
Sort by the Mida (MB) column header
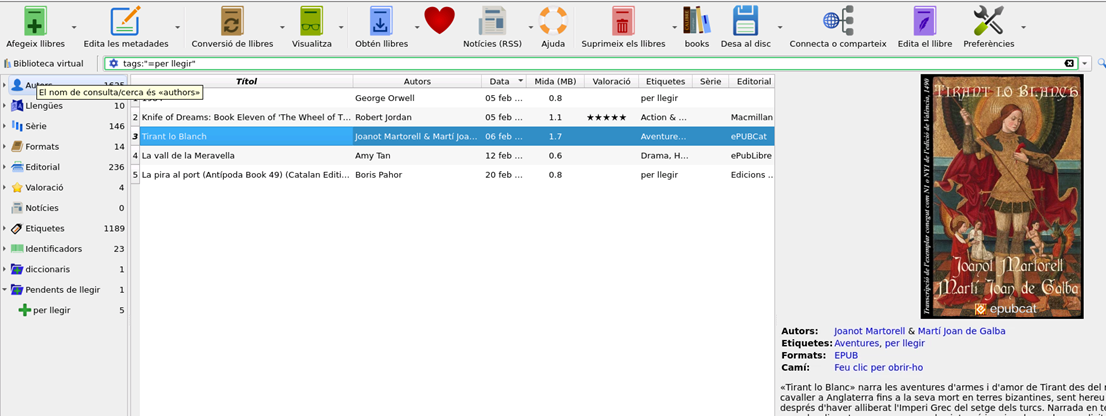coord(555,81)
